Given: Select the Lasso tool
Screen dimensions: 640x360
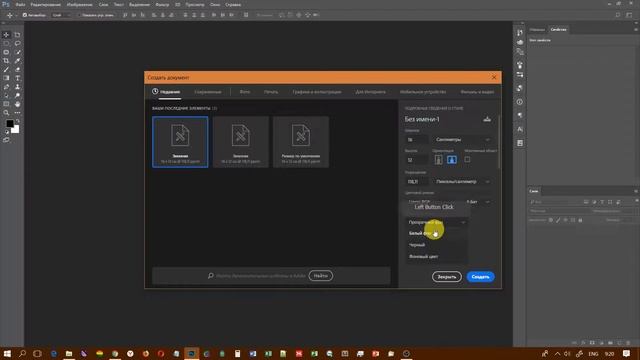Looking at the screenshot, I should click(18, 43).
